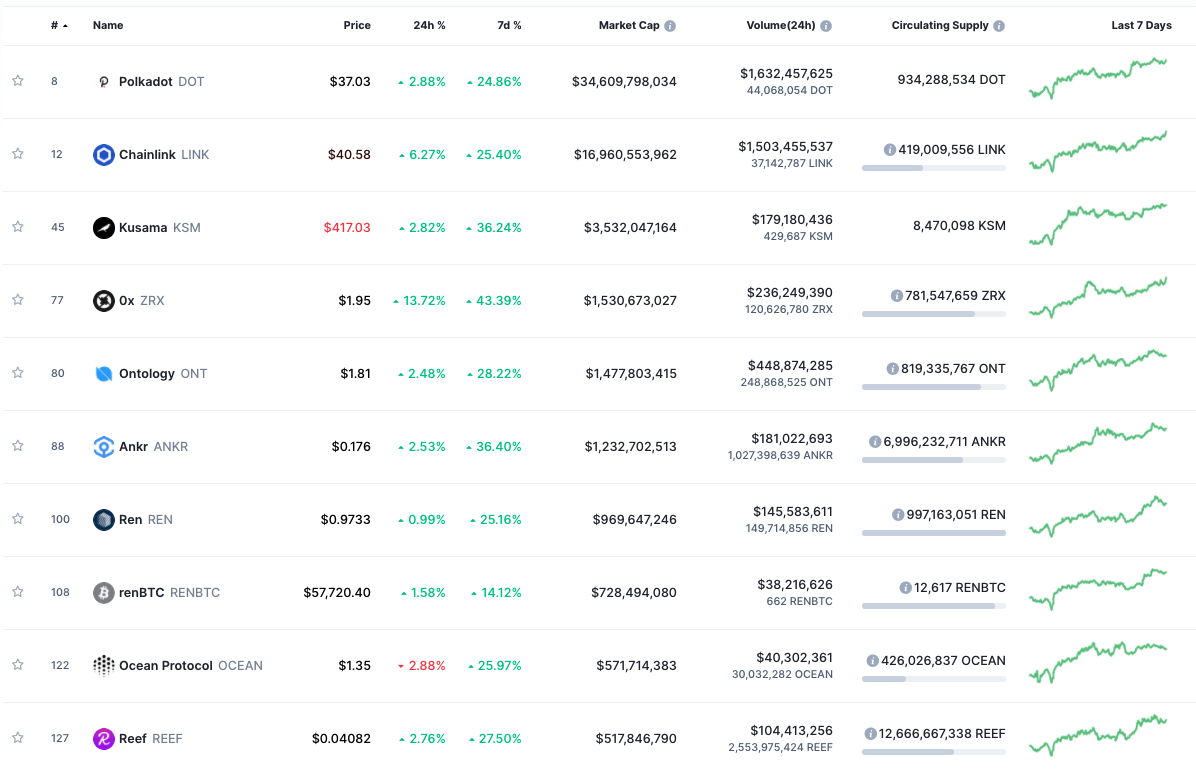This screenshot has width=1196, height=773.
Task: Sort by Circulating Supply header text
Action: coord(940,25)
